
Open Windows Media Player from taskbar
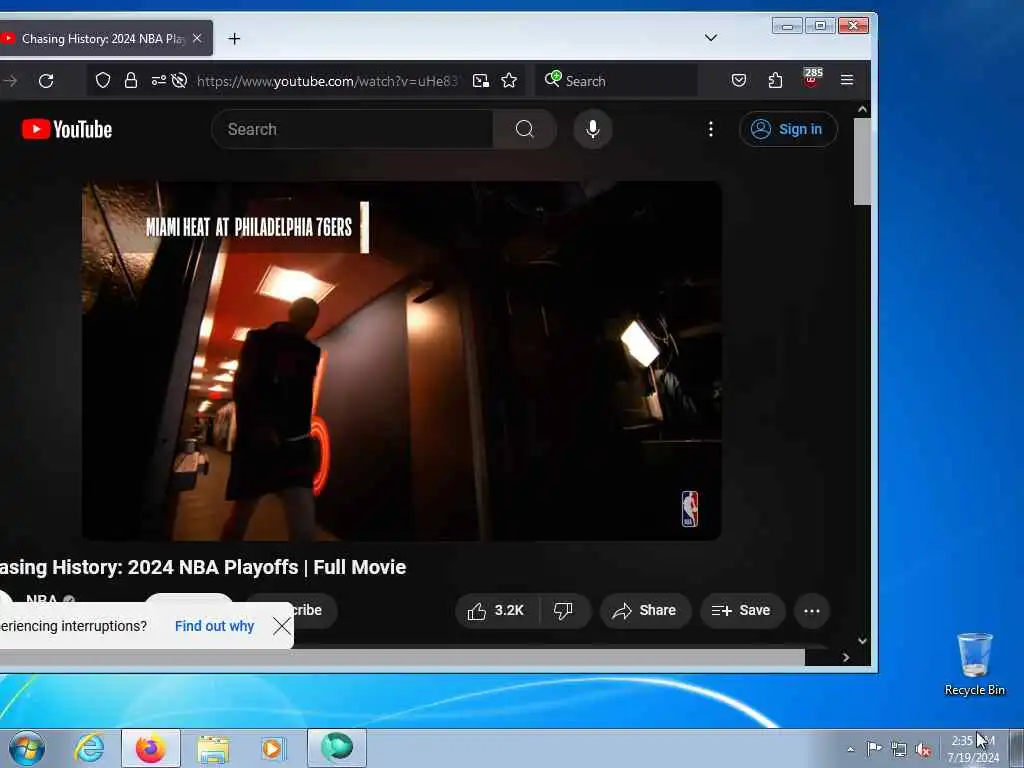[x=272, y=748]
